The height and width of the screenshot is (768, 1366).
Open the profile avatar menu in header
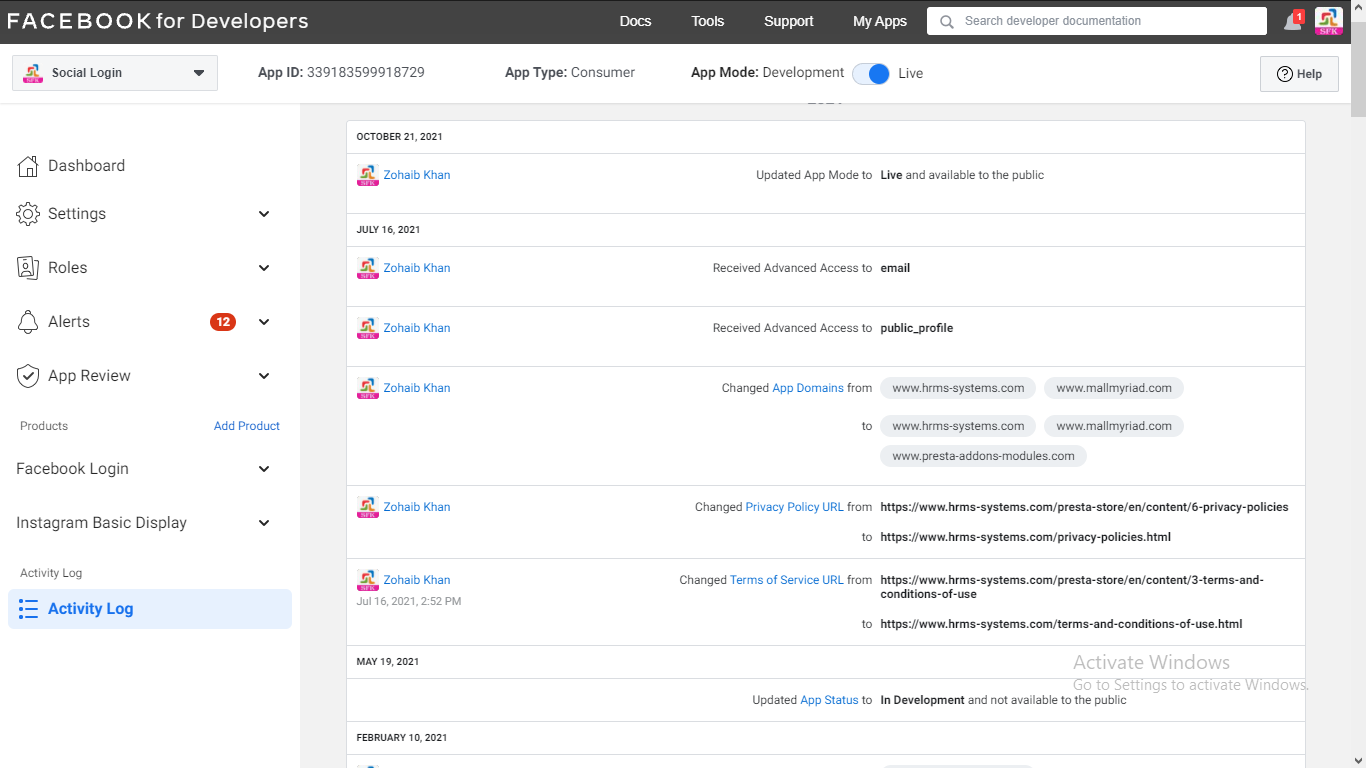[1329, 21]
